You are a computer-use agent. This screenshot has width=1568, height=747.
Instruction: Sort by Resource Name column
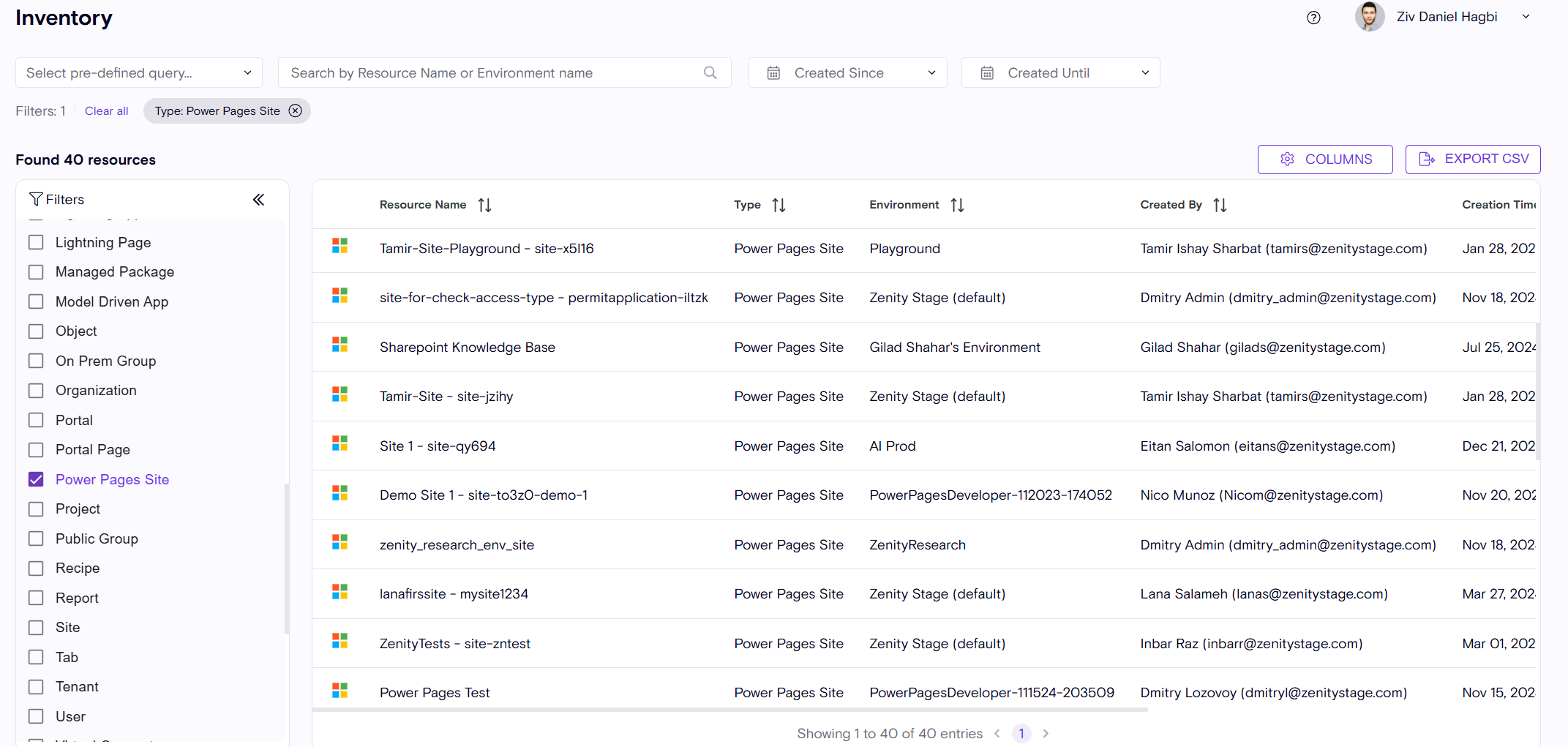pyautogui.click(x=484, y=206)
